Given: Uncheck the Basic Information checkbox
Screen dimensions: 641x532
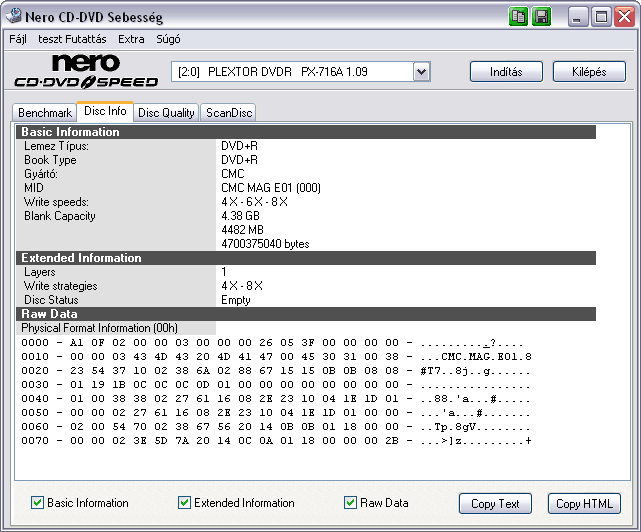Looking at the screenshot, I should 37,503.
